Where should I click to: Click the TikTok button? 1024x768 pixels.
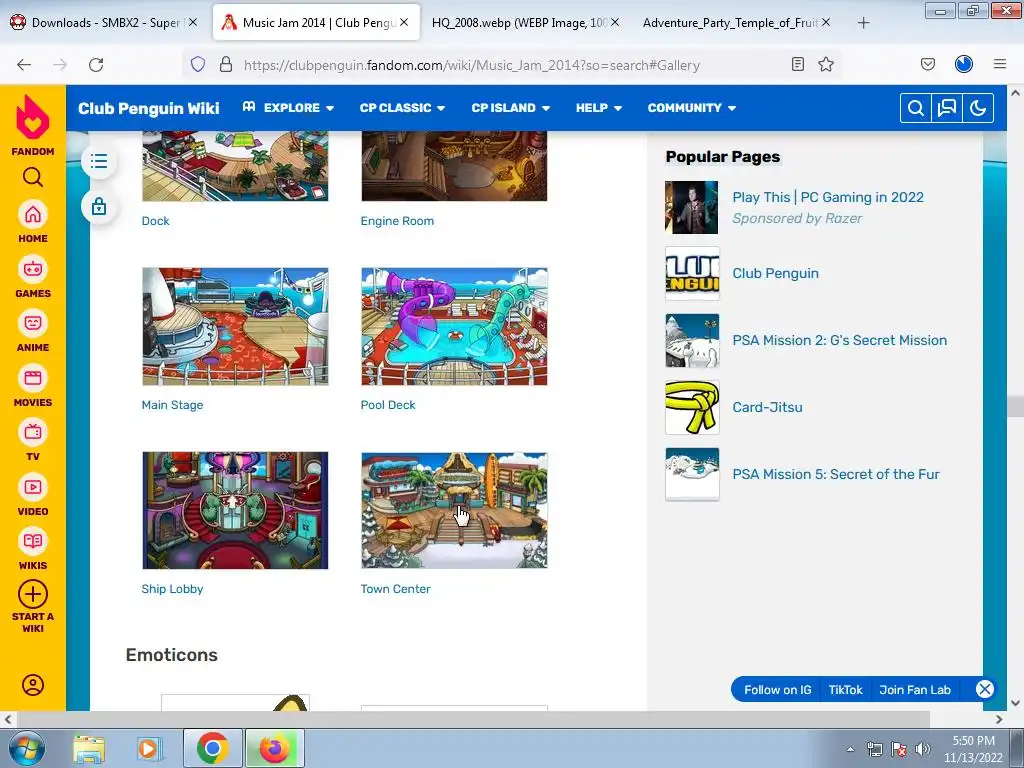(x=846, y=690)
